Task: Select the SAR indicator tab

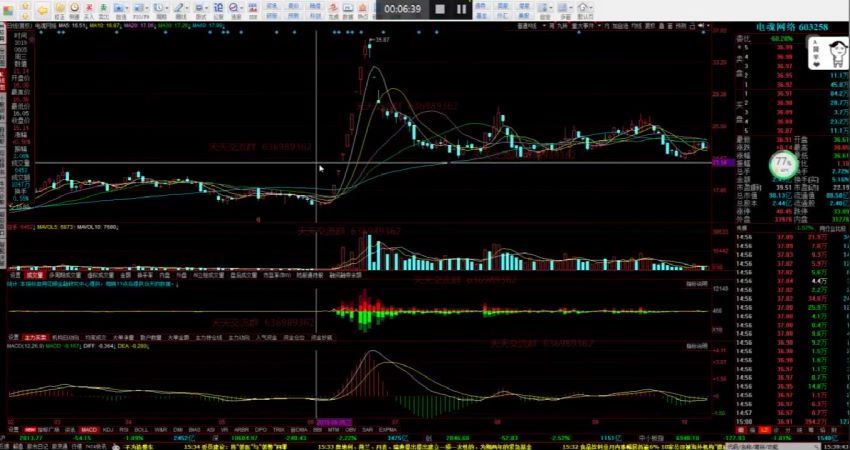Action: click(367, 429)
